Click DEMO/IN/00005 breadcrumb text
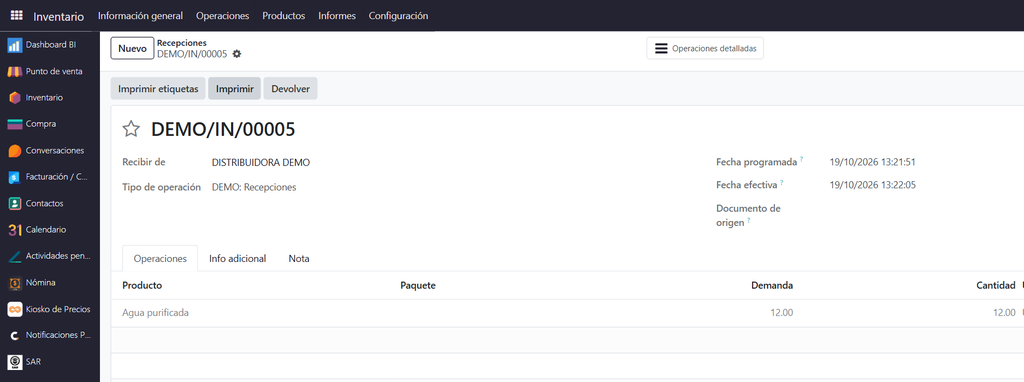The width and height of the screenshot is (1024, 382). 192,54
